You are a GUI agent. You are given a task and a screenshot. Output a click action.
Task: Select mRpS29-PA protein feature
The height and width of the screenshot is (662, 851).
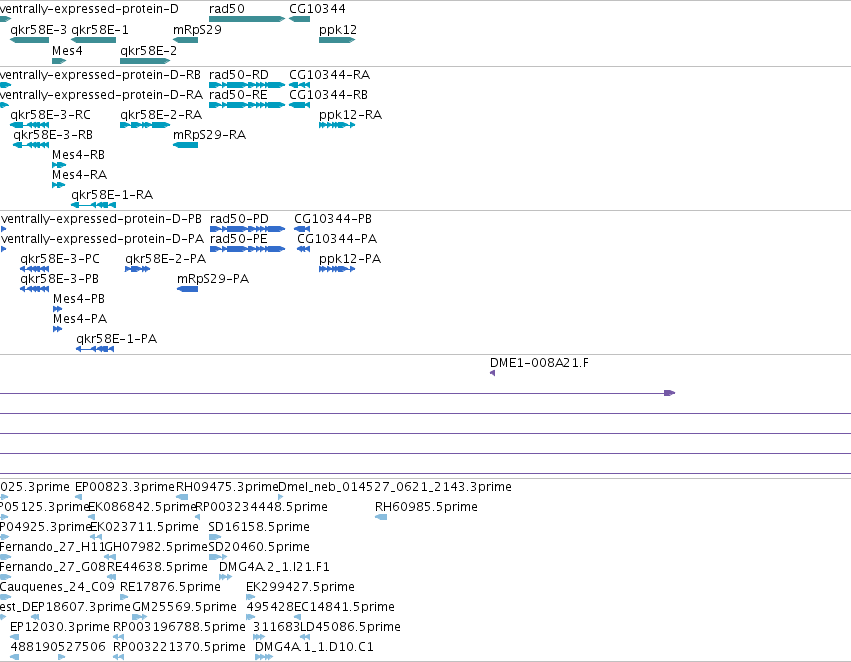point(187,289)
